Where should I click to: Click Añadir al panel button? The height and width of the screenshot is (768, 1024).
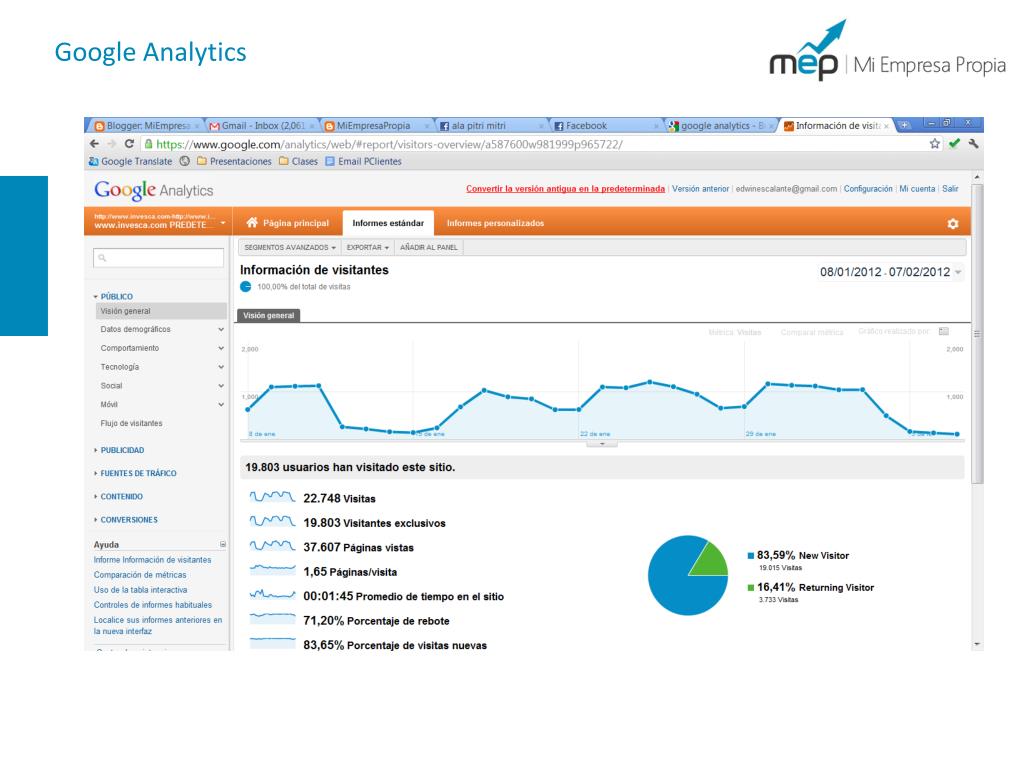point(428,248)
